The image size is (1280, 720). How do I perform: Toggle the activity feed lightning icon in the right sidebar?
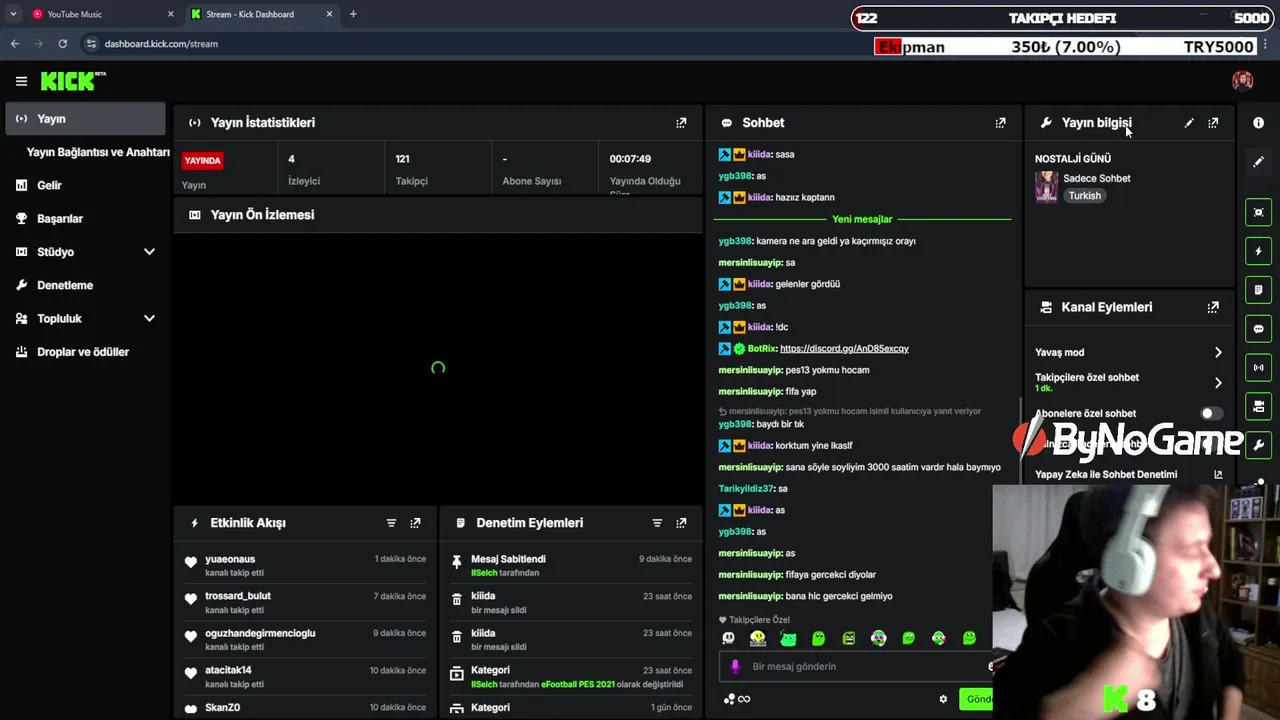tap(1258, 251)
